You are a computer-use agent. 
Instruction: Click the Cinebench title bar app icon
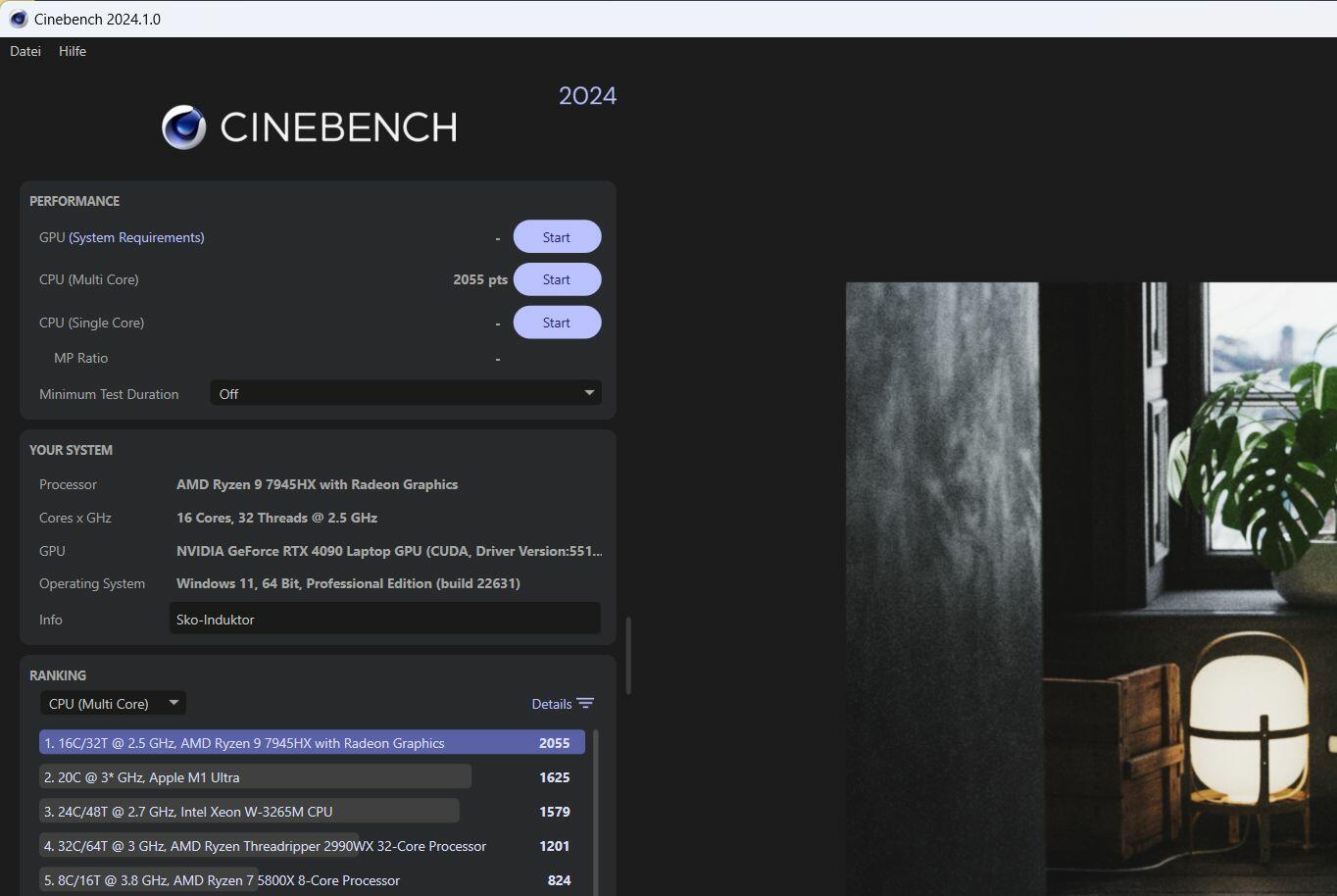click(x=18, y=19)
